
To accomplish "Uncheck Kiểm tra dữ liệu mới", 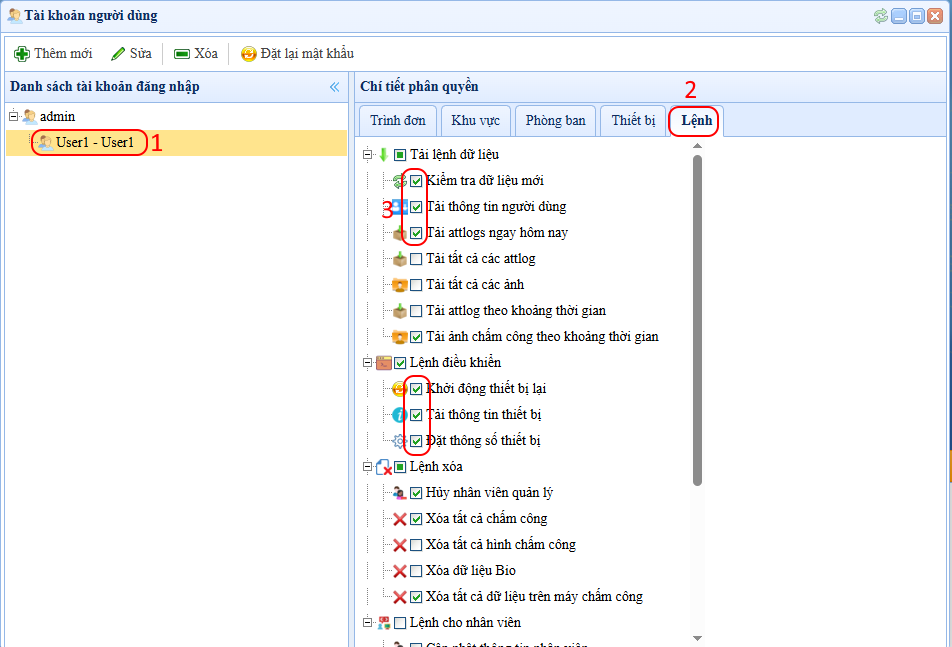I will [416, 181].
